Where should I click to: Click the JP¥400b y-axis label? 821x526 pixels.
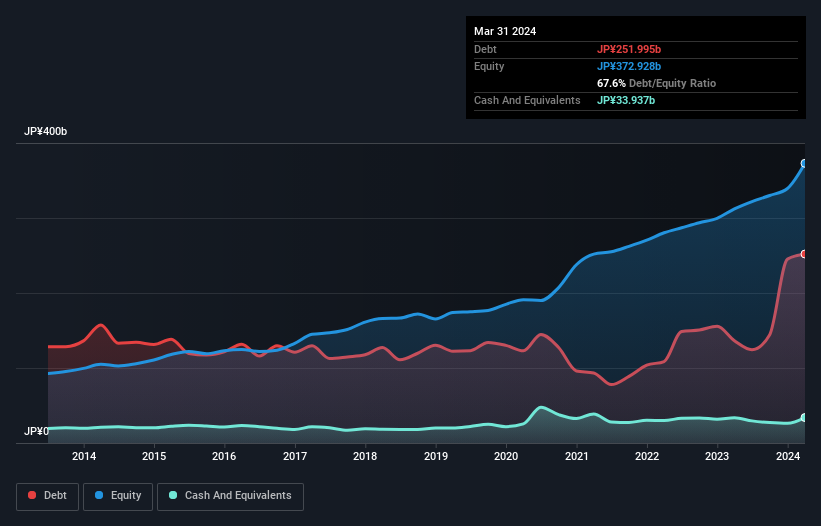coord(46,131)
